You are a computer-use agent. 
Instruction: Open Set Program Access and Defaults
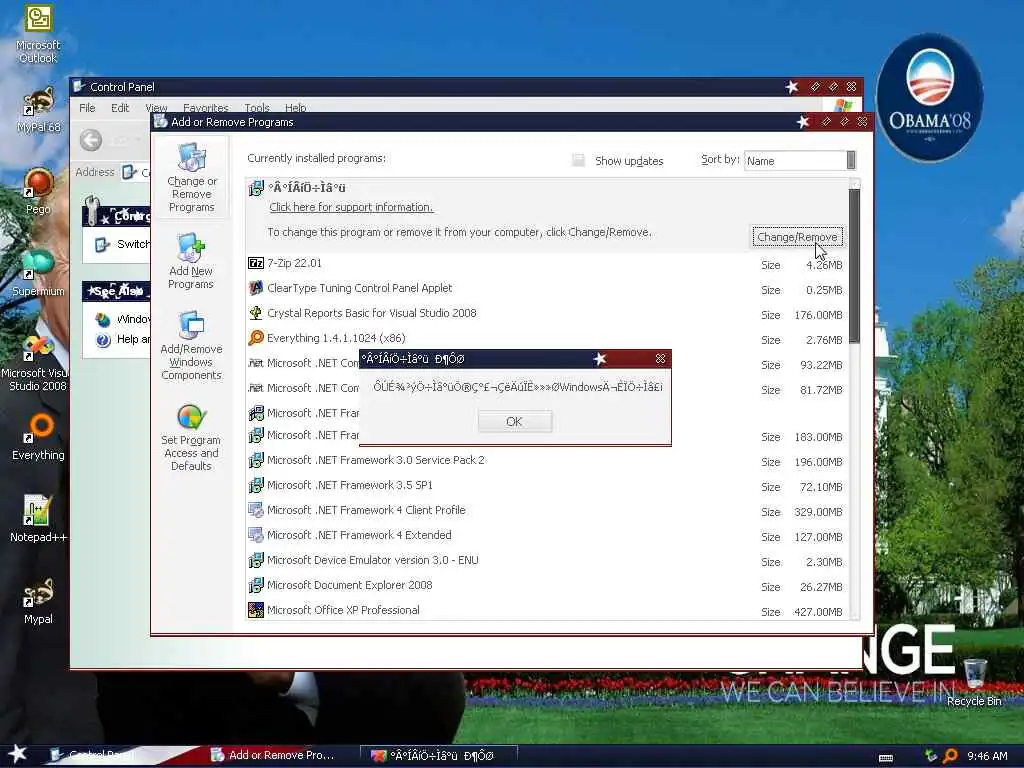click(x=191, y=438)
